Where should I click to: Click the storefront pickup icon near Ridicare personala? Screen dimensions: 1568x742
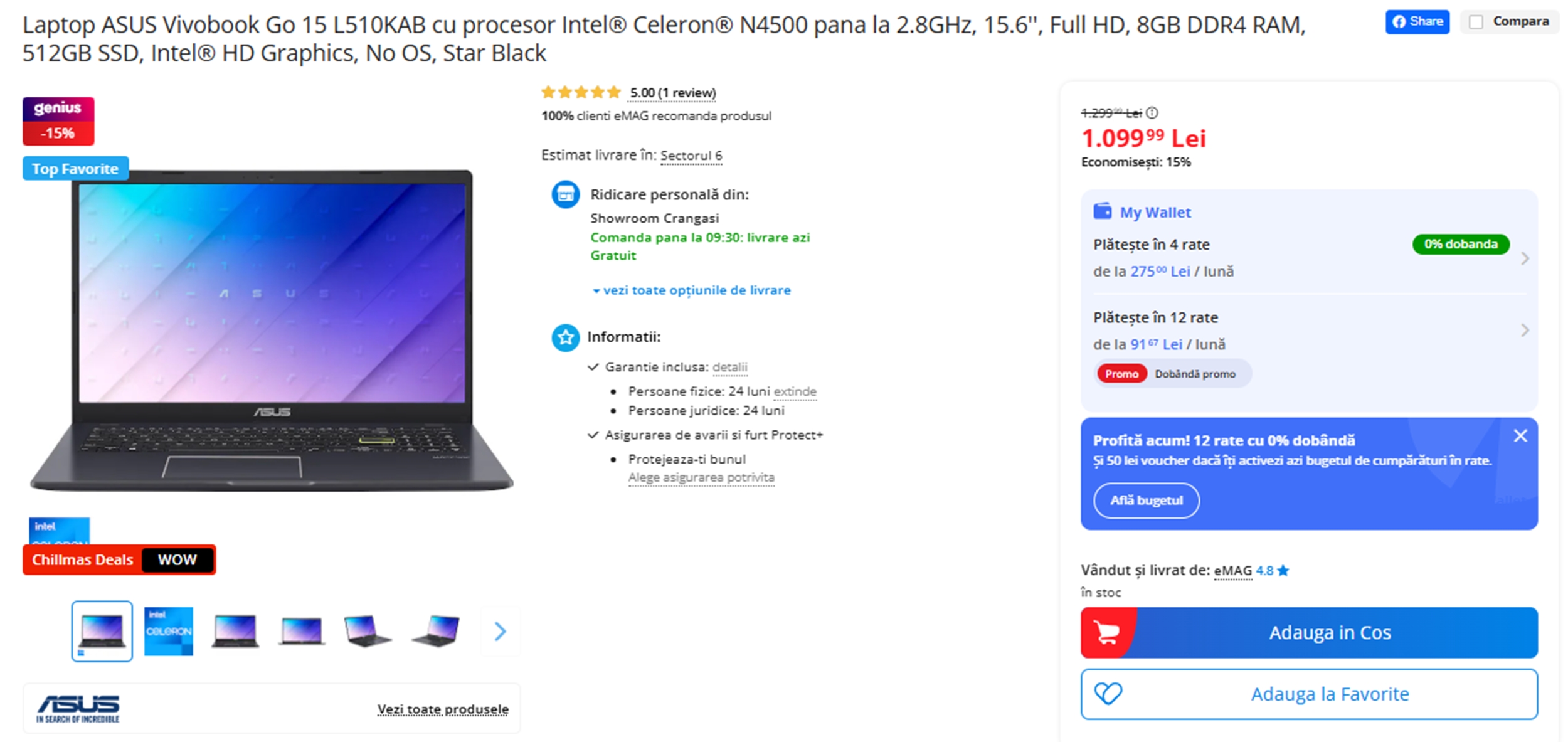tap(564, 194)
